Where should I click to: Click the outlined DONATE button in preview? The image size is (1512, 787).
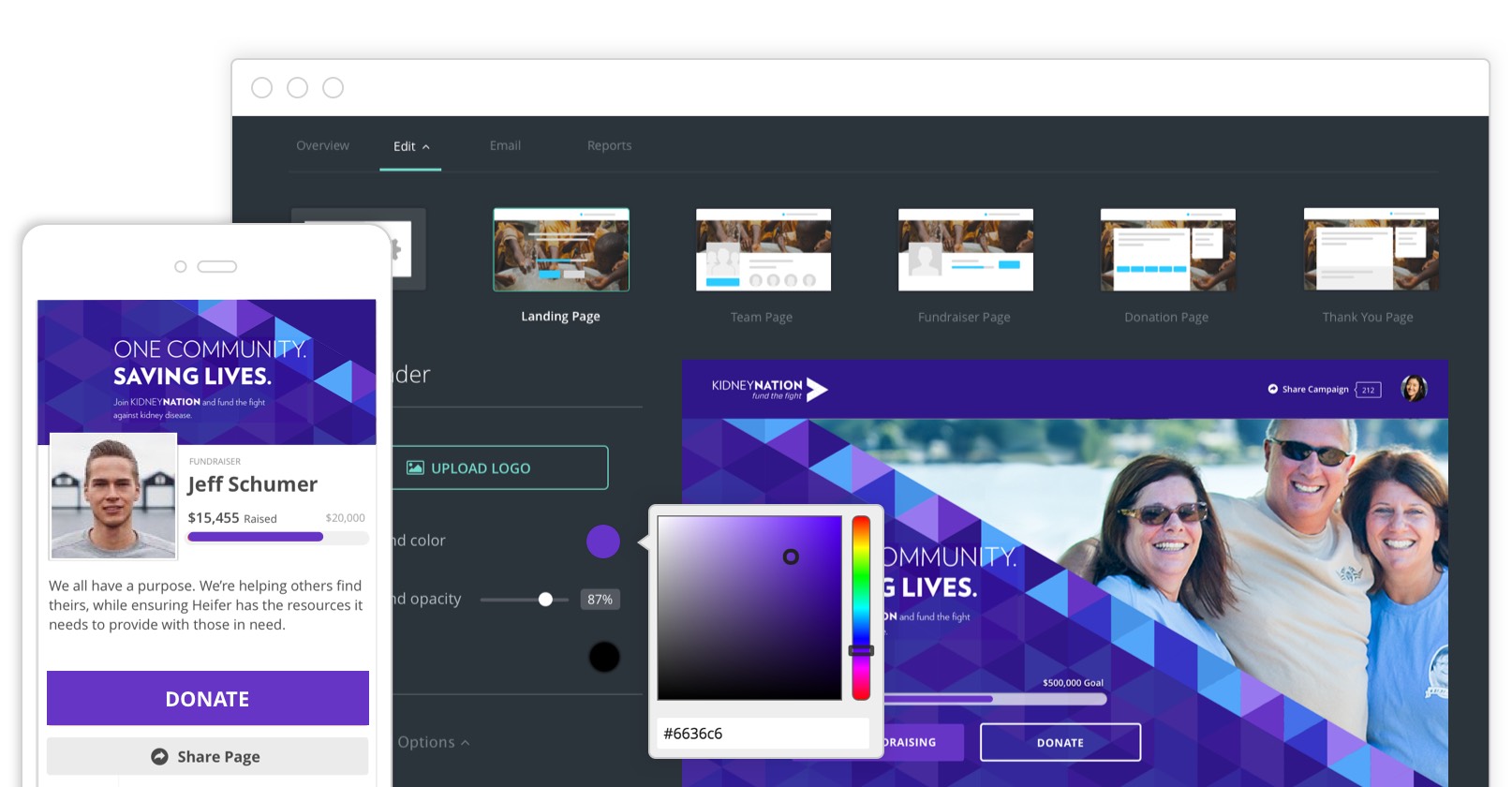pyautogui.click(x=1060, y=742)
